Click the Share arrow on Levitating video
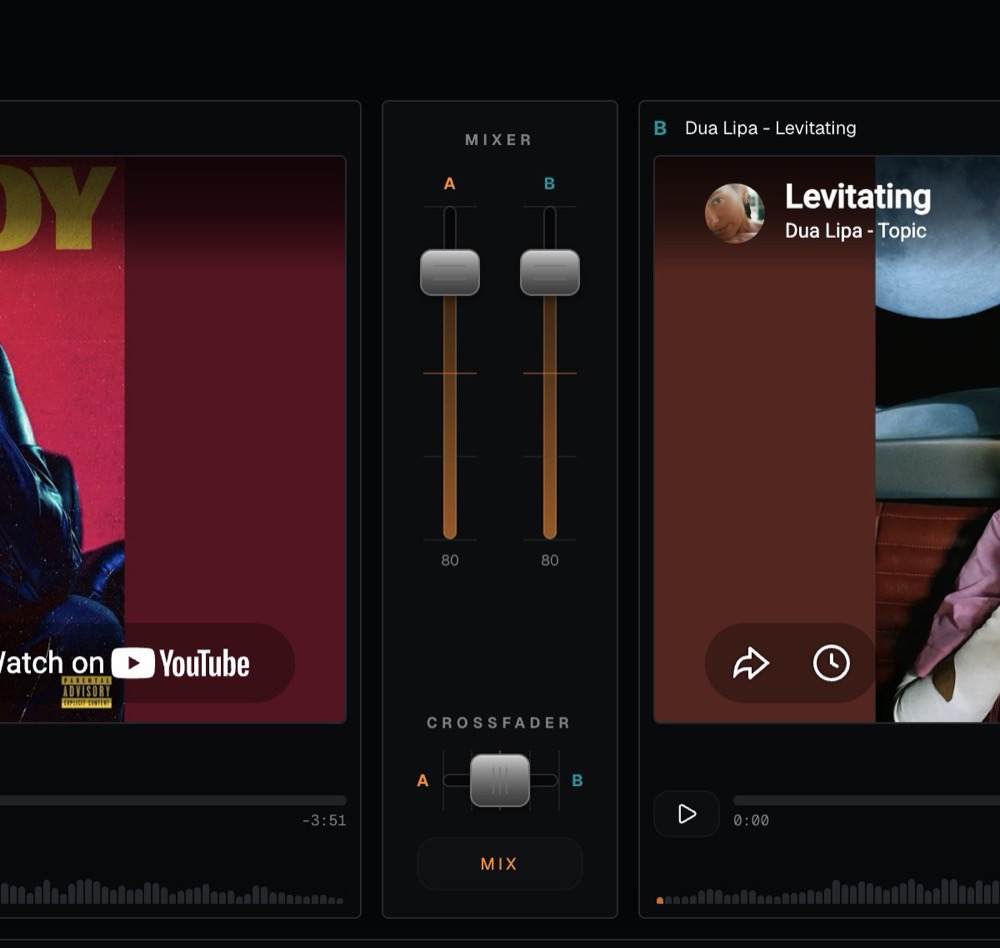 [751, 663]
